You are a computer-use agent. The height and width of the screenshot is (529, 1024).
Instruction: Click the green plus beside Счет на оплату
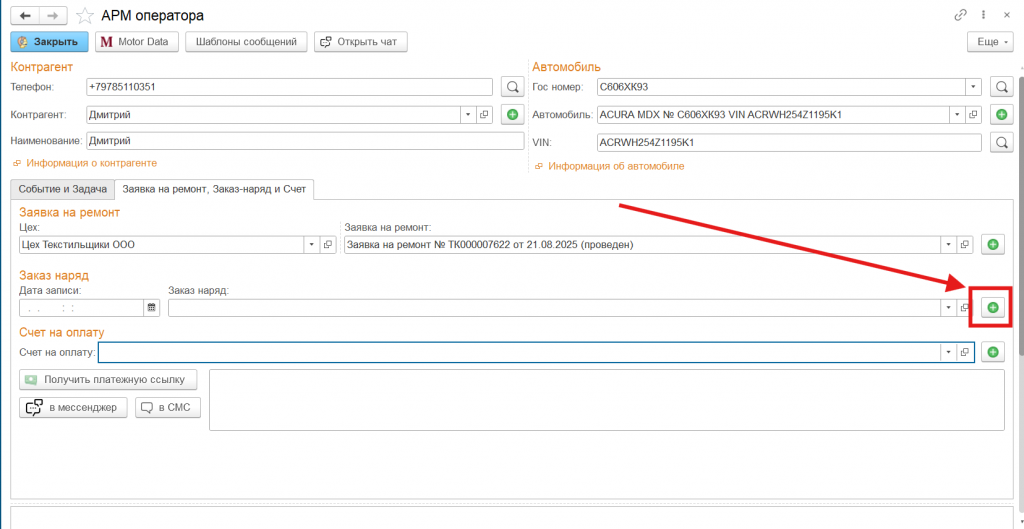point(992,352)
